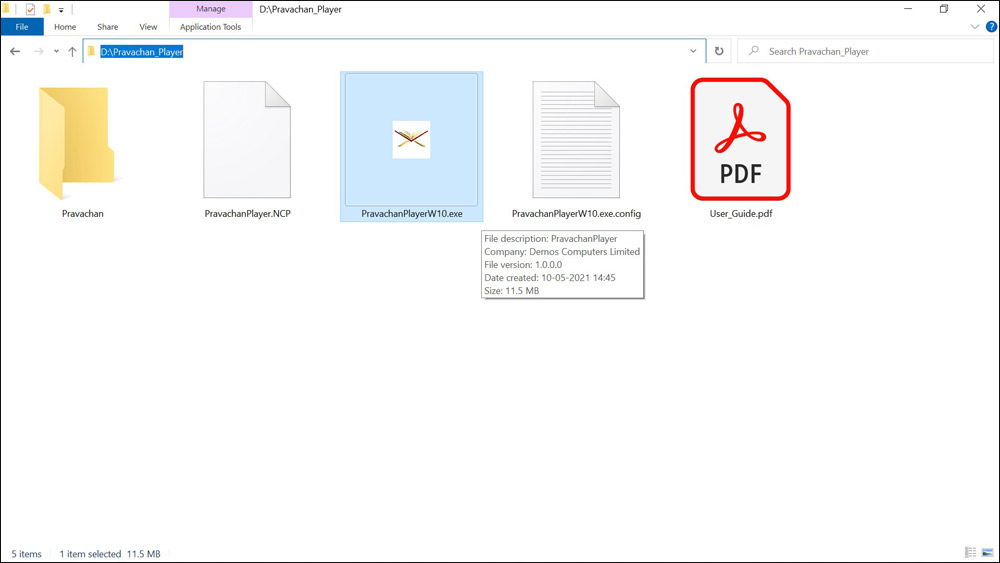Go back with the Back arrow
The image size is (1000, 563).
(15, 52)
